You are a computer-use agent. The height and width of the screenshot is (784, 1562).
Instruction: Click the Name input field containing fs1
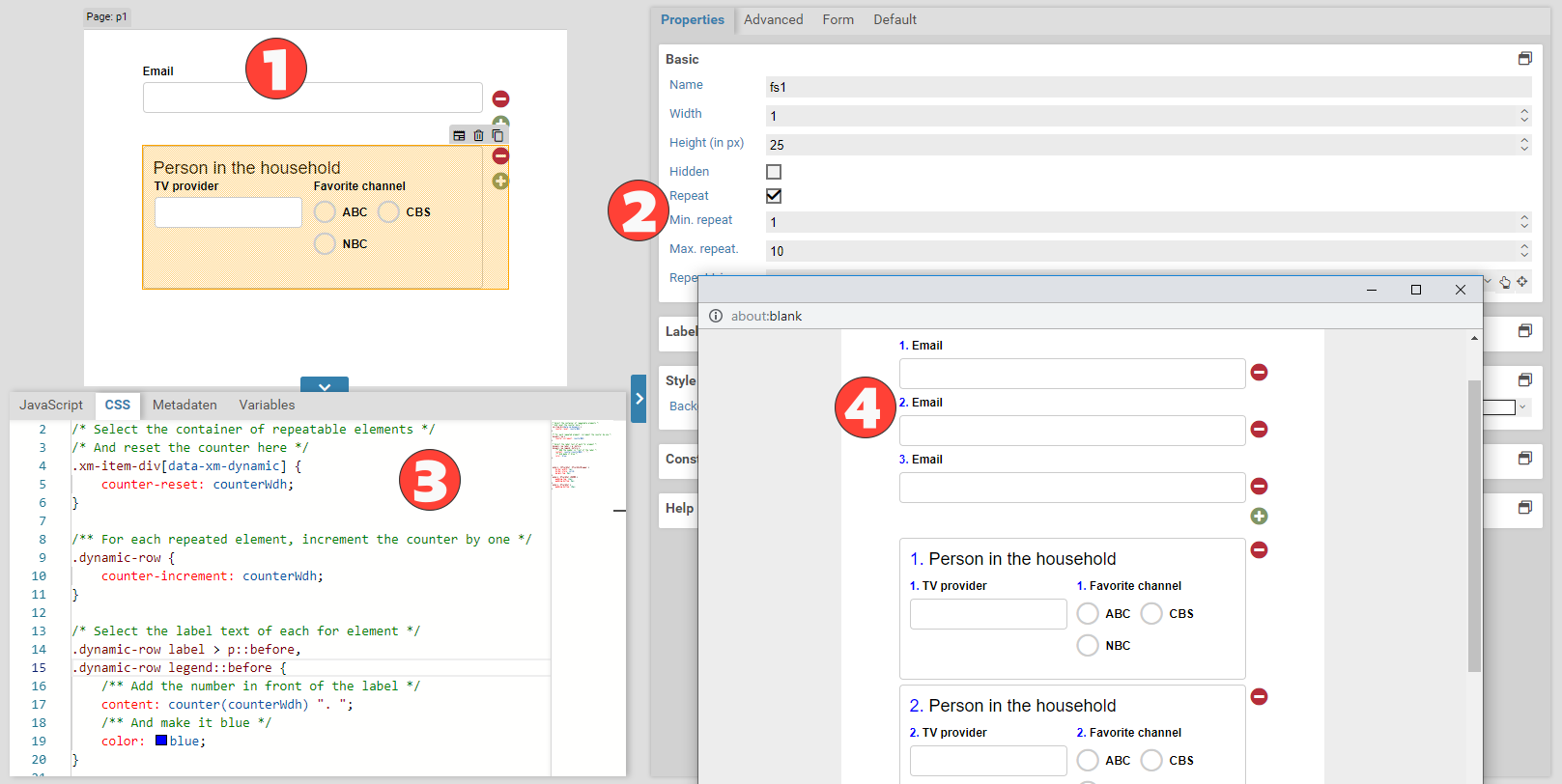(1148, 87)
